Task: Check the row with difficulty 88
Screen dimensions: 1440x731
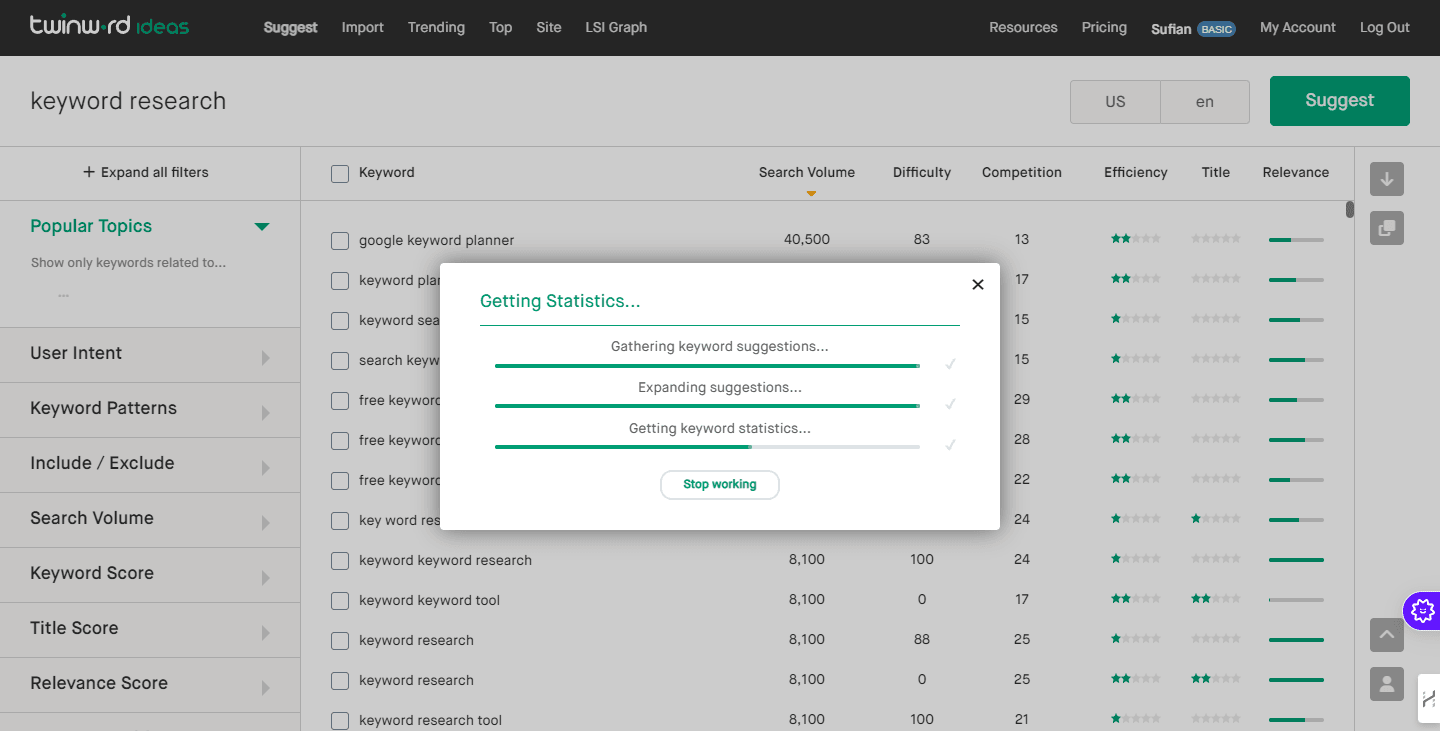Action: 340,641
